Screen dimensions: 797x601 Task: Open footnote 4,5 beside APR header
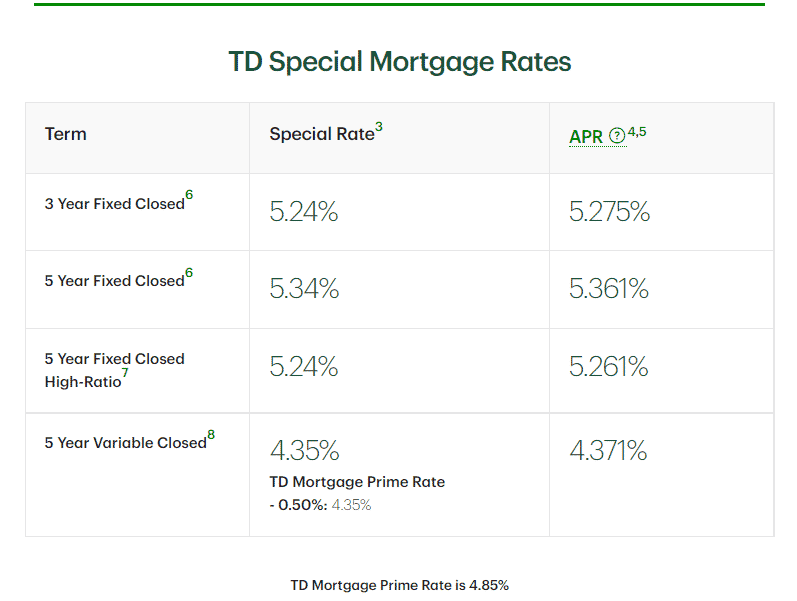point(639,129)
